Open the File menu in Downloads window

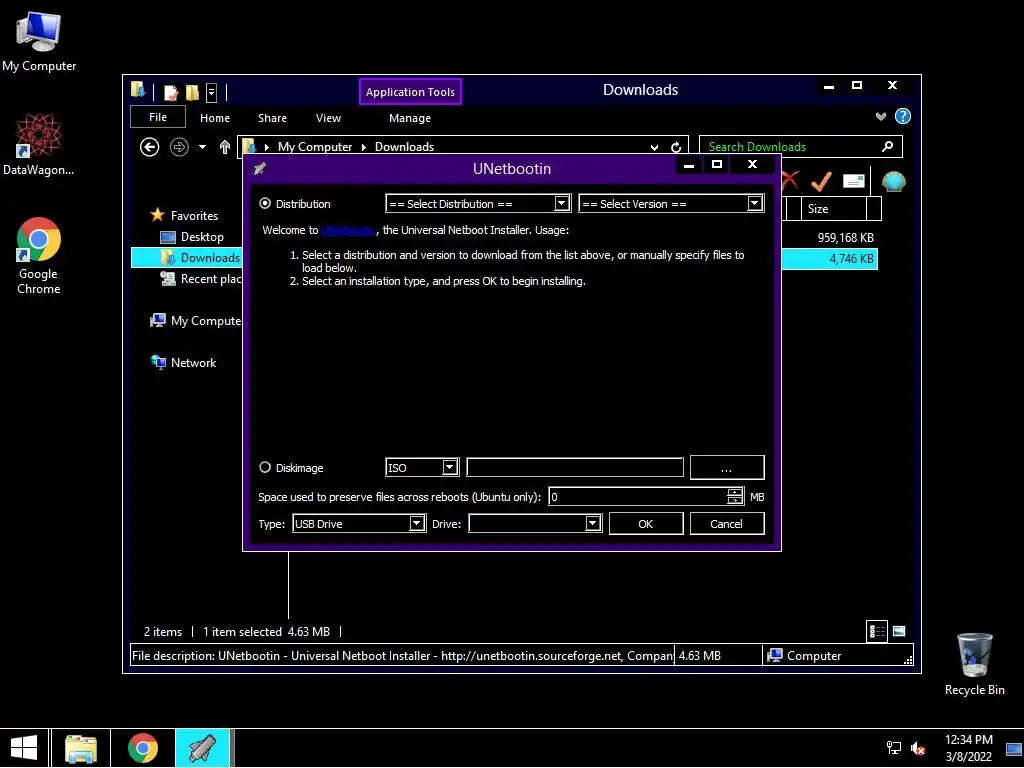[158, 118]
